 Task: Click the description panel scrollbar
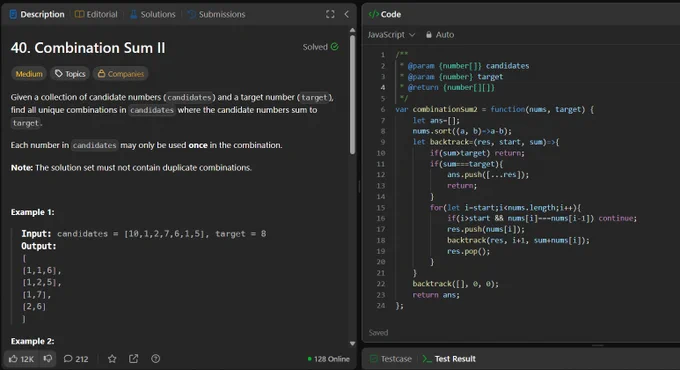(x=353, y=95)
